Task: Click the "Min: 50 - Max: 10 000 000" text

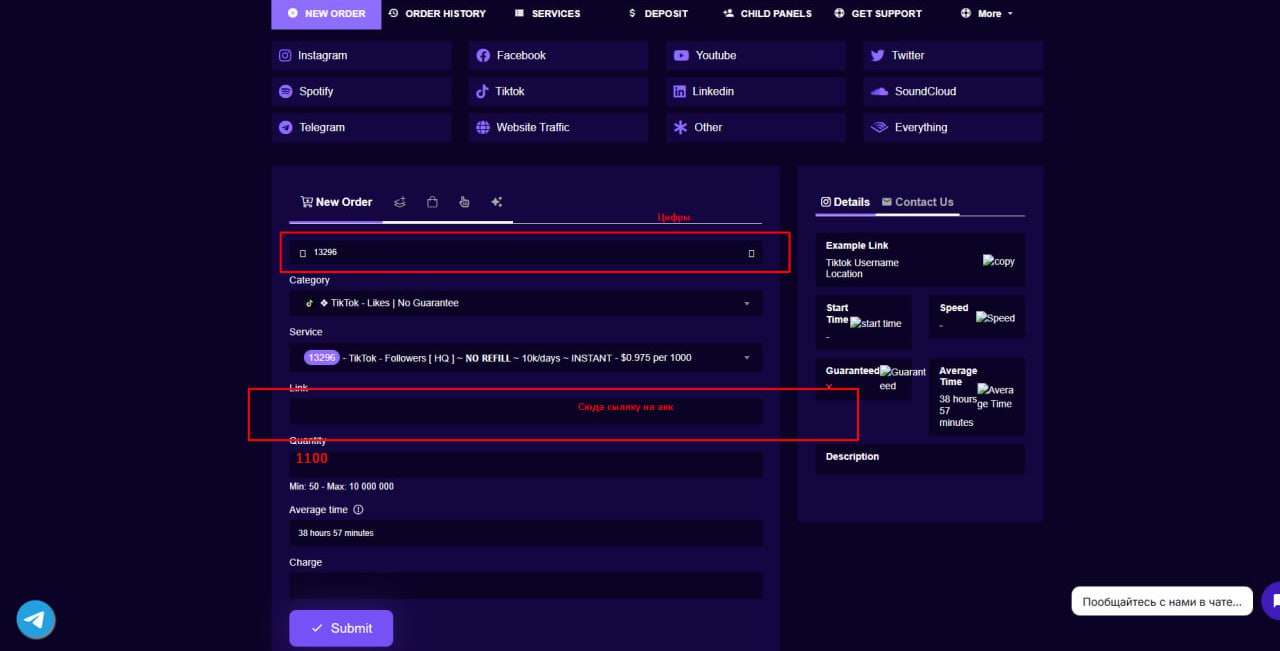Action: (x=341, y=487)
